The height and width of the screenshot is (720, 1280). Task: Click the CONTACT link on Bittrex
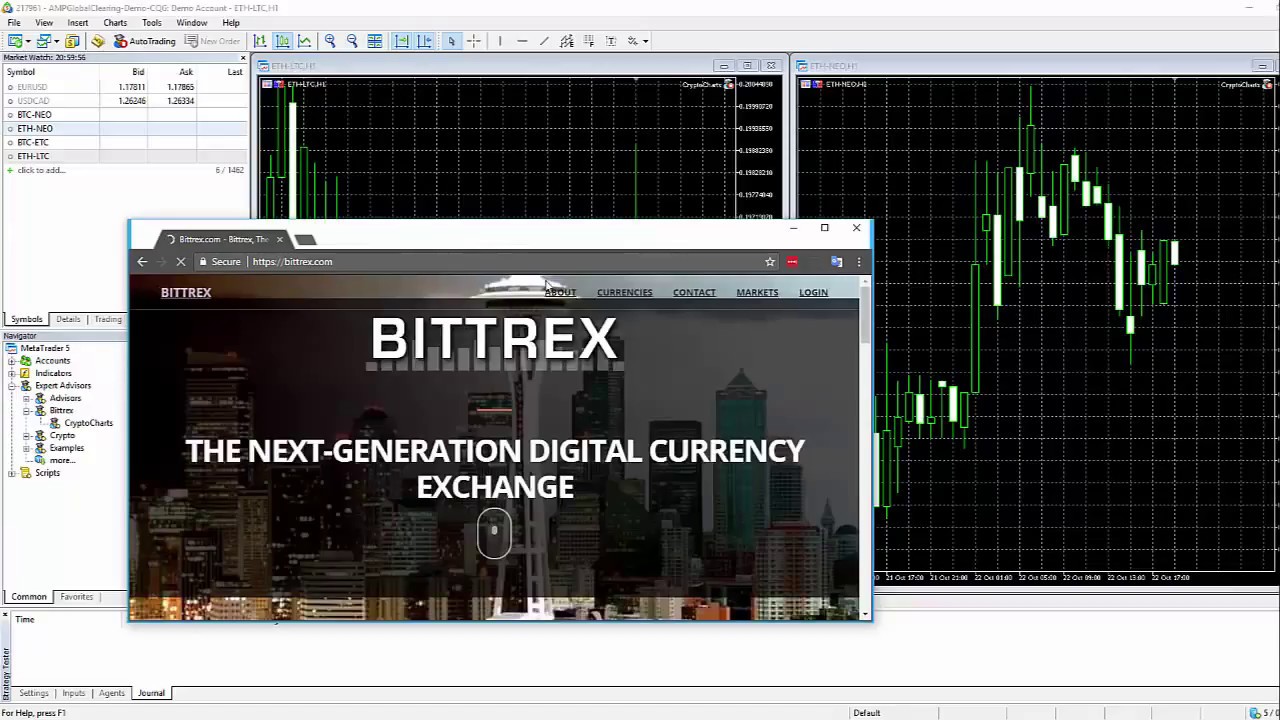coord(694,293)
